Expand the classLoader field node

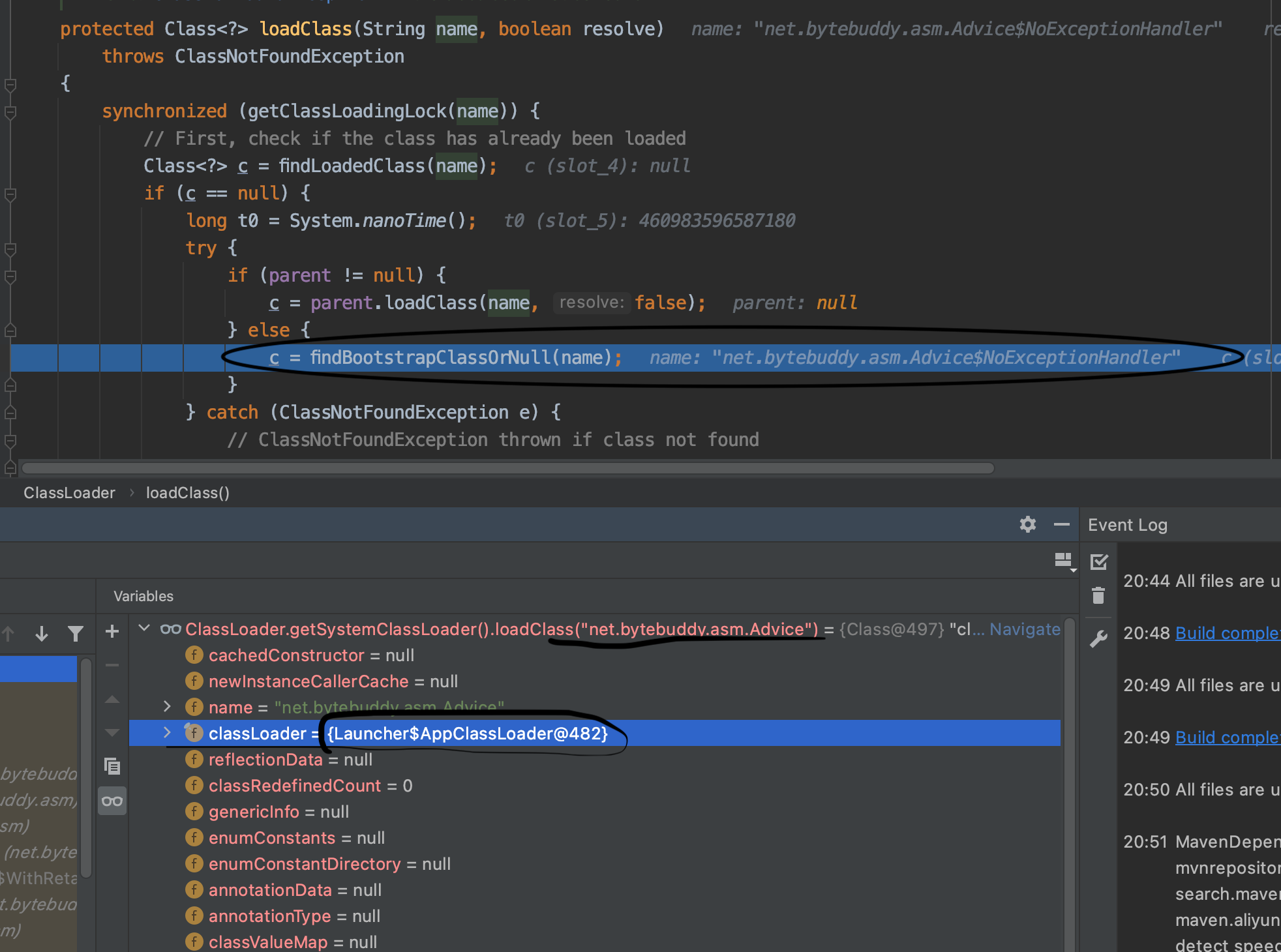tap(167, 733)
